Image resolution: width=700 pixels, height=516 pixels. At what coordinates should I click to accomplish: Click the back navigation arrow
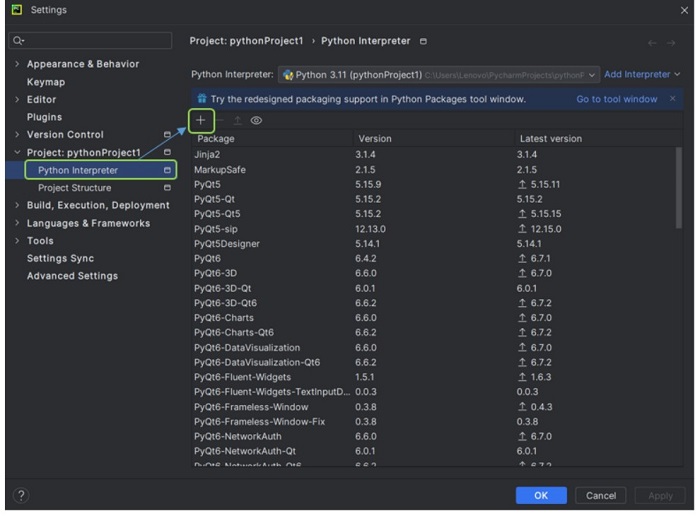[653, 42]
